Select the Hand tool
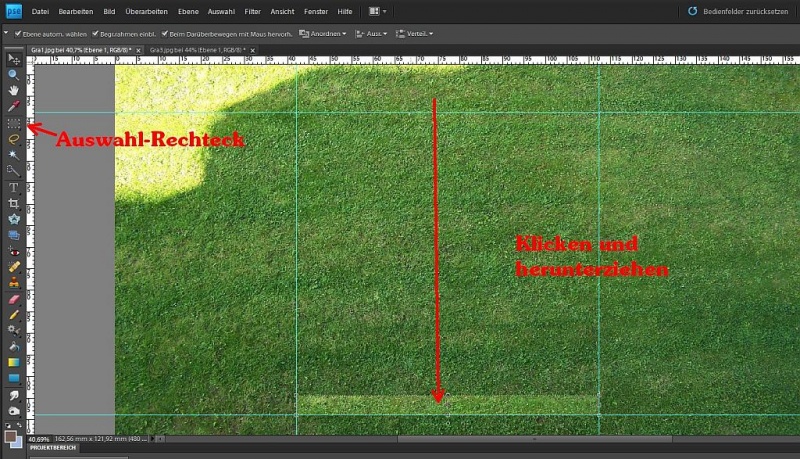The width and height of the screenshot is (800, 459). click(14, 91)
